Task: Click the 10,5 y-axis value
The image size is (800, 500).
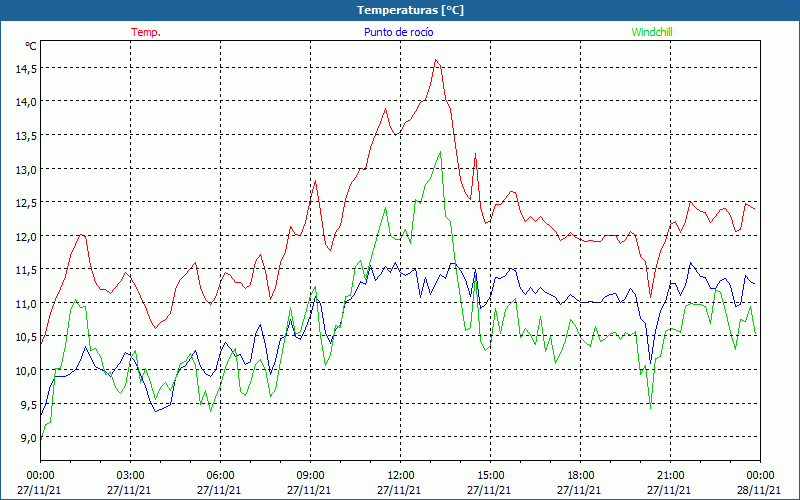Action: 26,337
